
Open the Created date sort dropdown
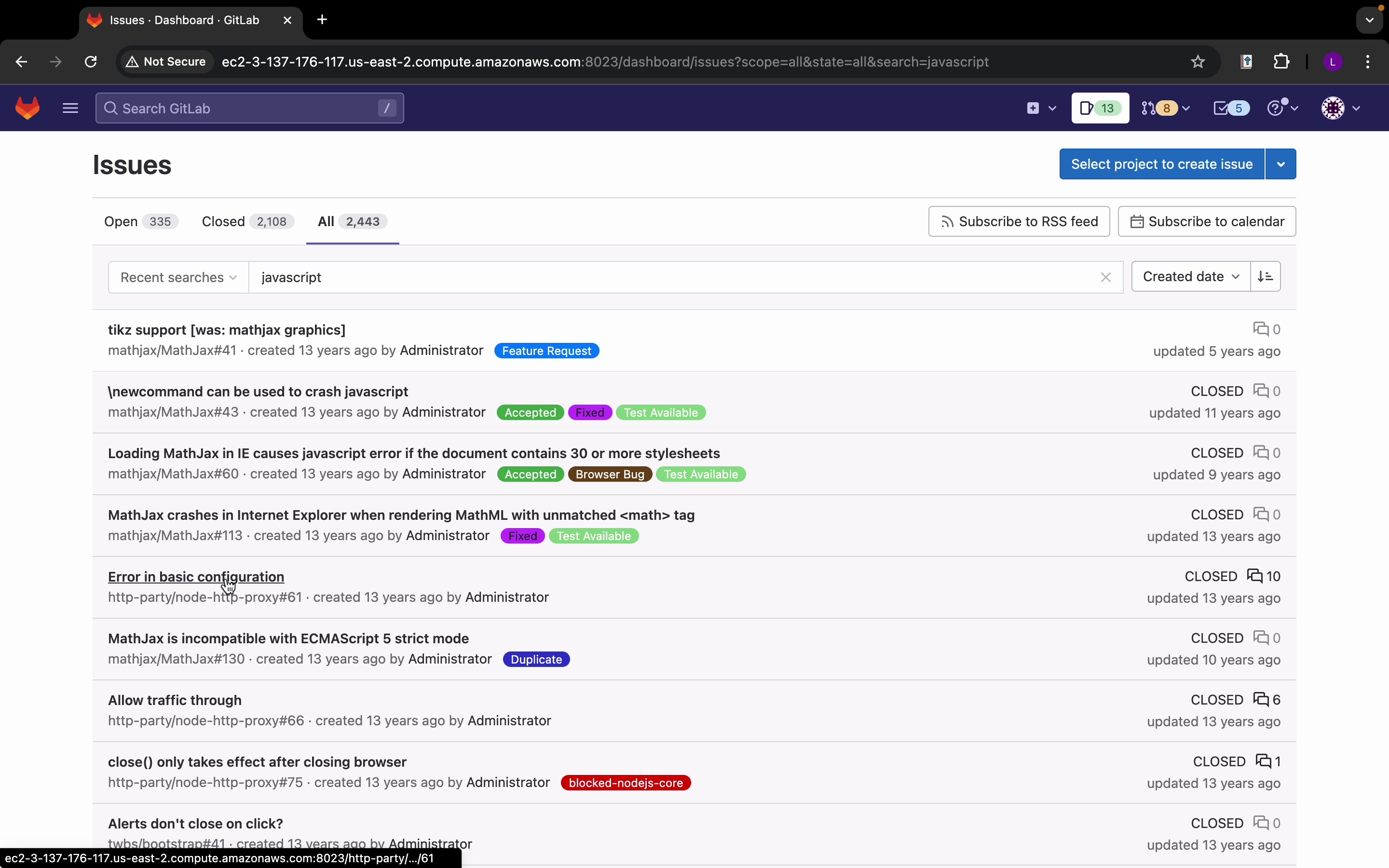(x=1190, y=277)
